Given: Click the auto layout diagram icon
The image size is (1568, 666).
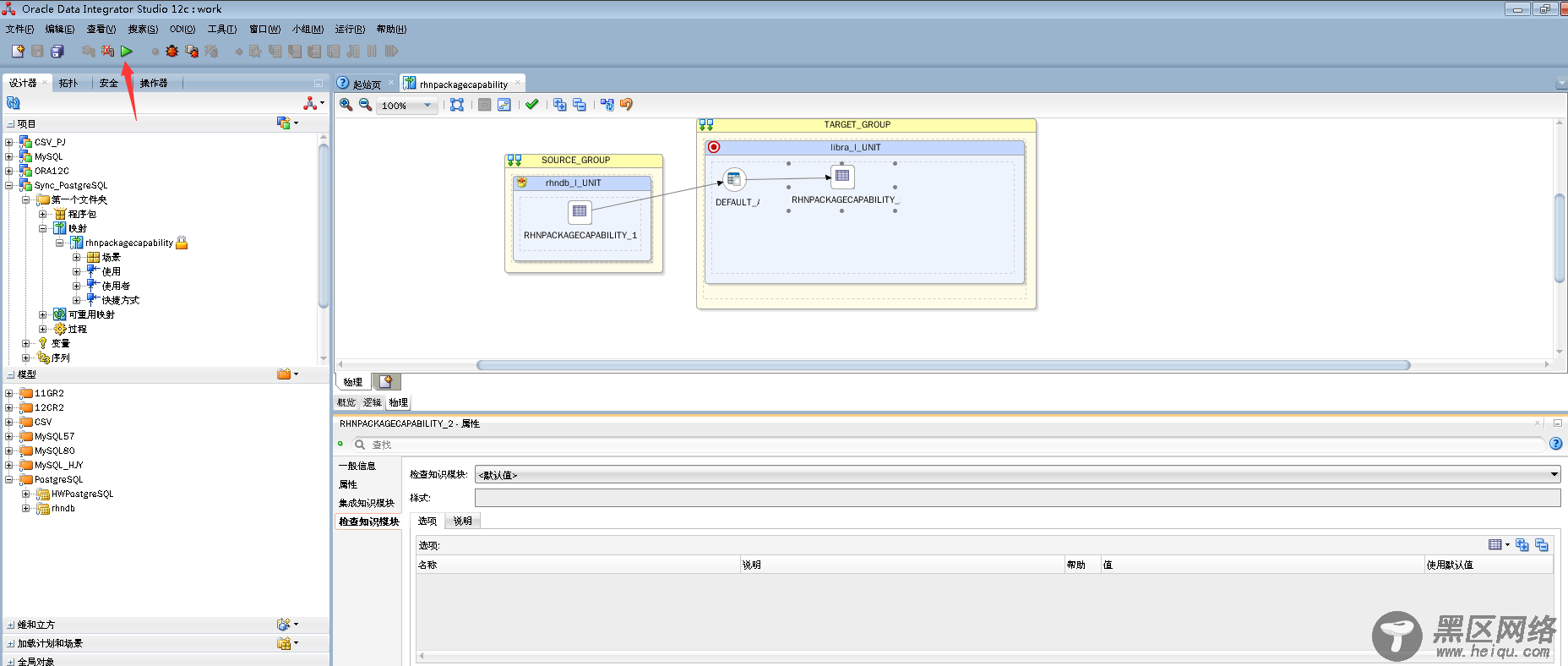Looking at the screenshot, I should 504,105.
